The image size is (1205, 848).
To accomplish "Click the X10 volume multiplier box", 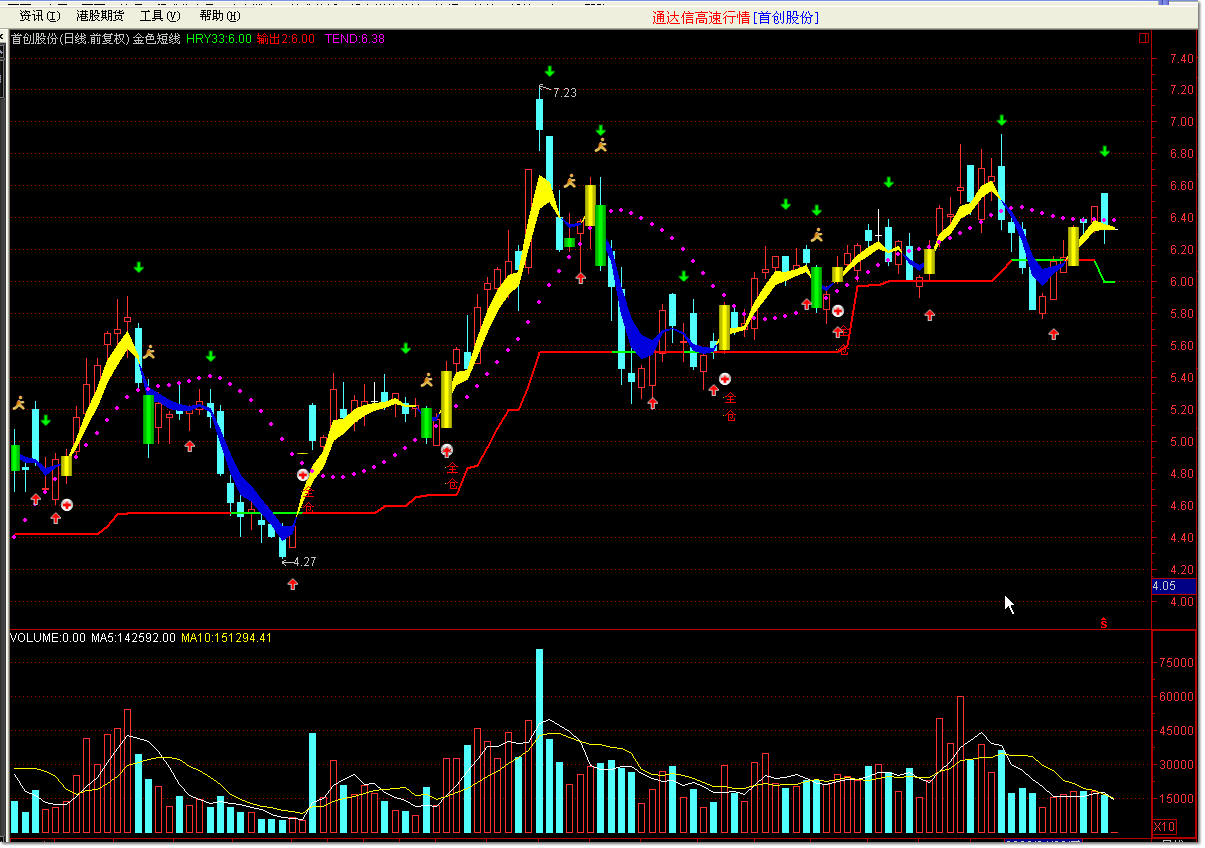I will pos(1164,827).
